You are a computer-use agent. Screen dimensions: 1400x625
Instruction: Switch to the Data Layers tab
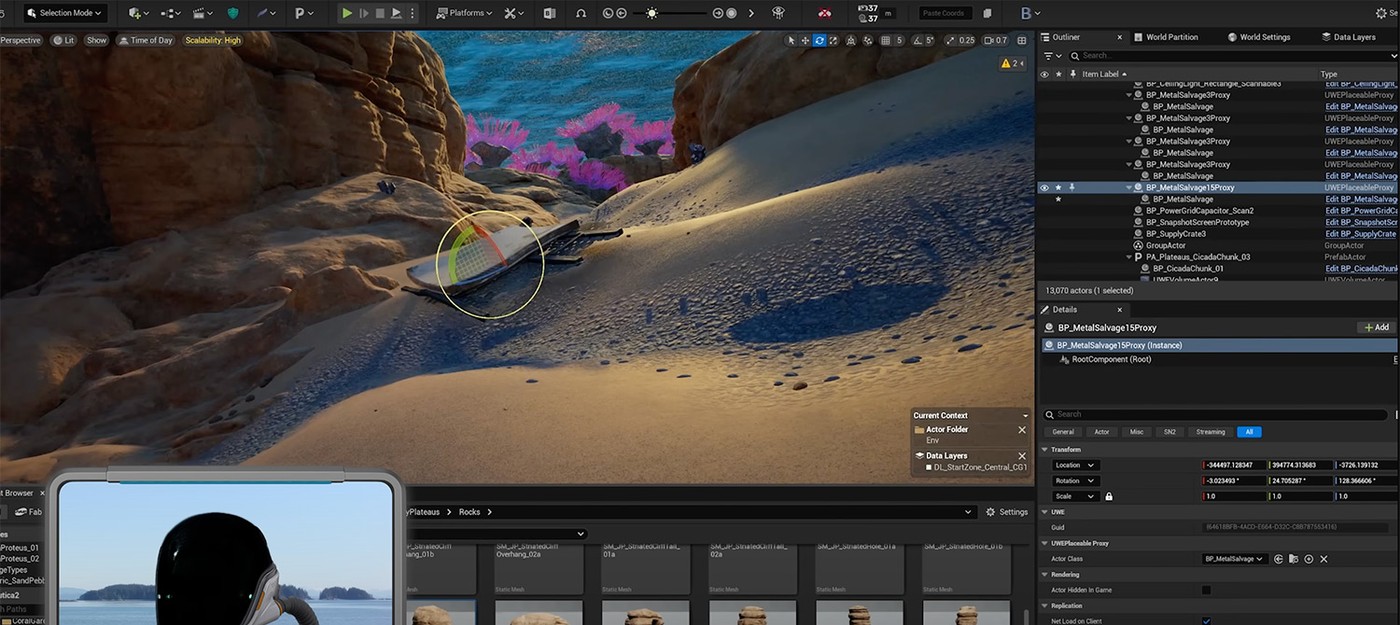[x=1348, y=37]
